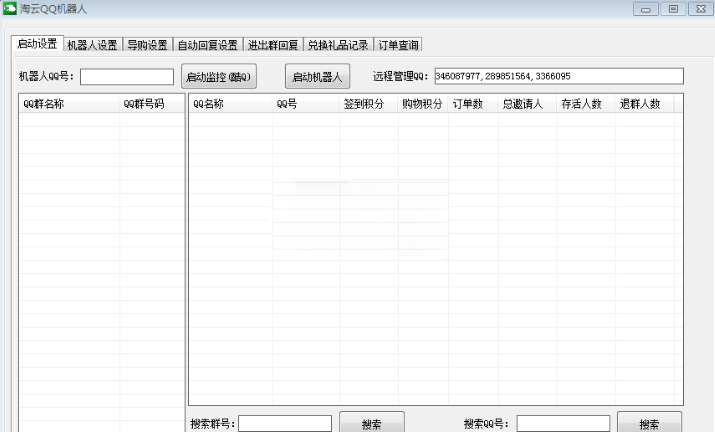Image resolution: width=715 pixels, height=432 pixels.
Task: Focus the 搜索群号 input field
Action: pos(285,424)
